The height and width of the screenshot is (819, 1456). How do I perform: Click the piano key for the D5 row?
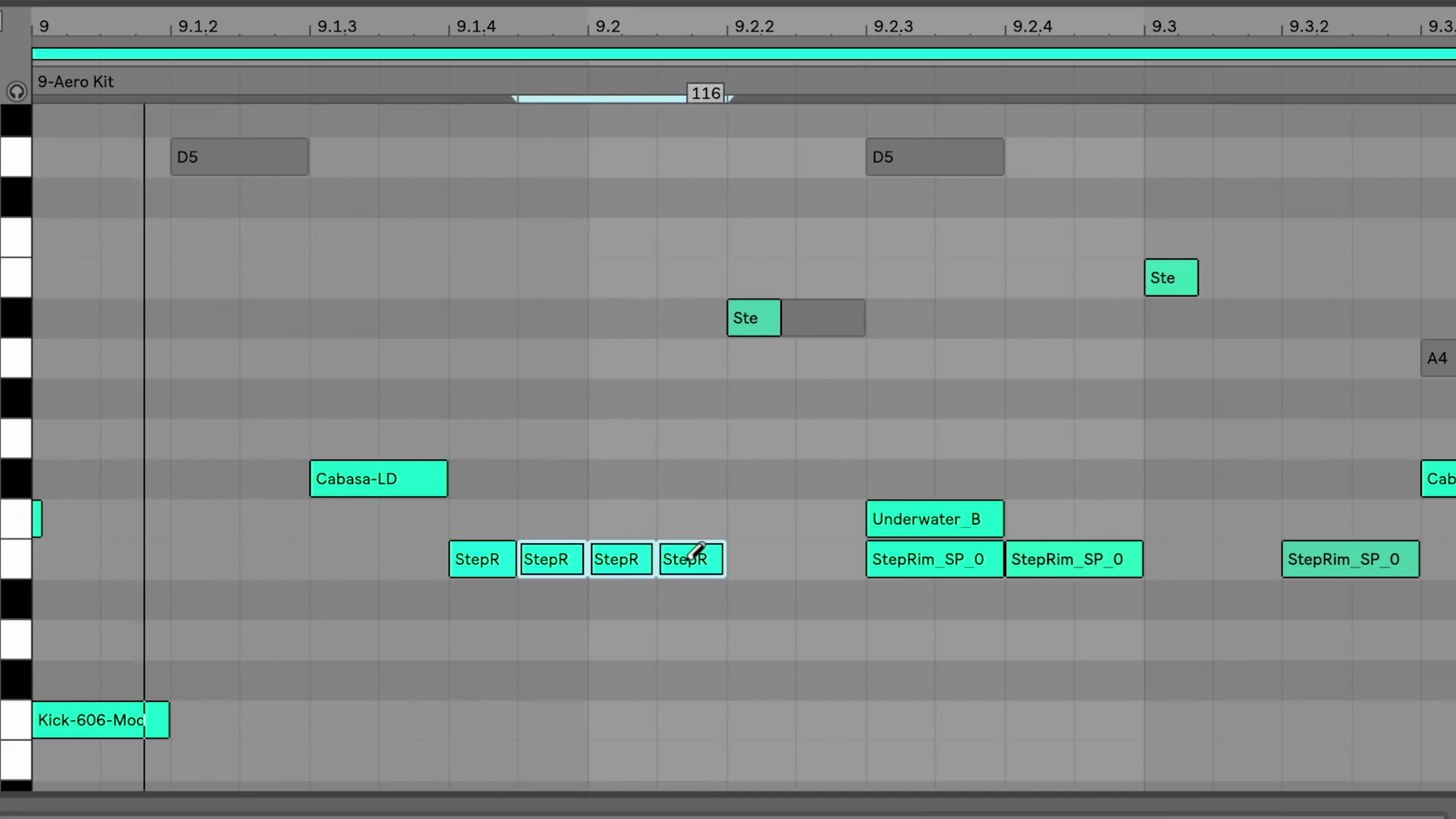point(16,157)
